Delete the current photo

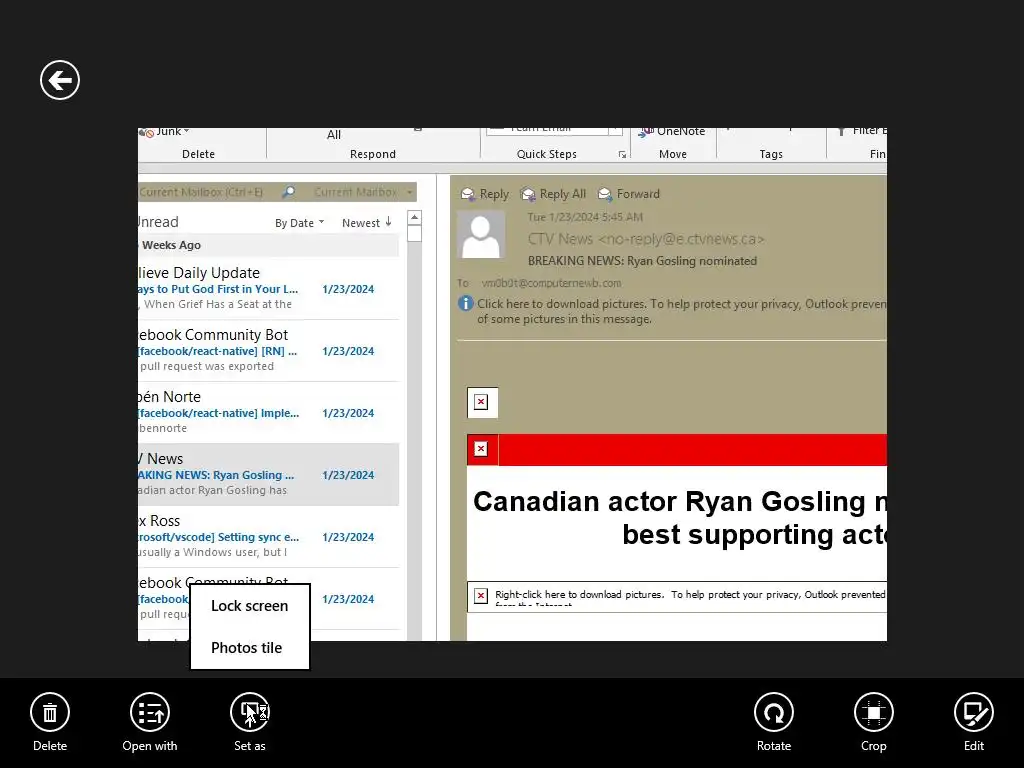50,722
